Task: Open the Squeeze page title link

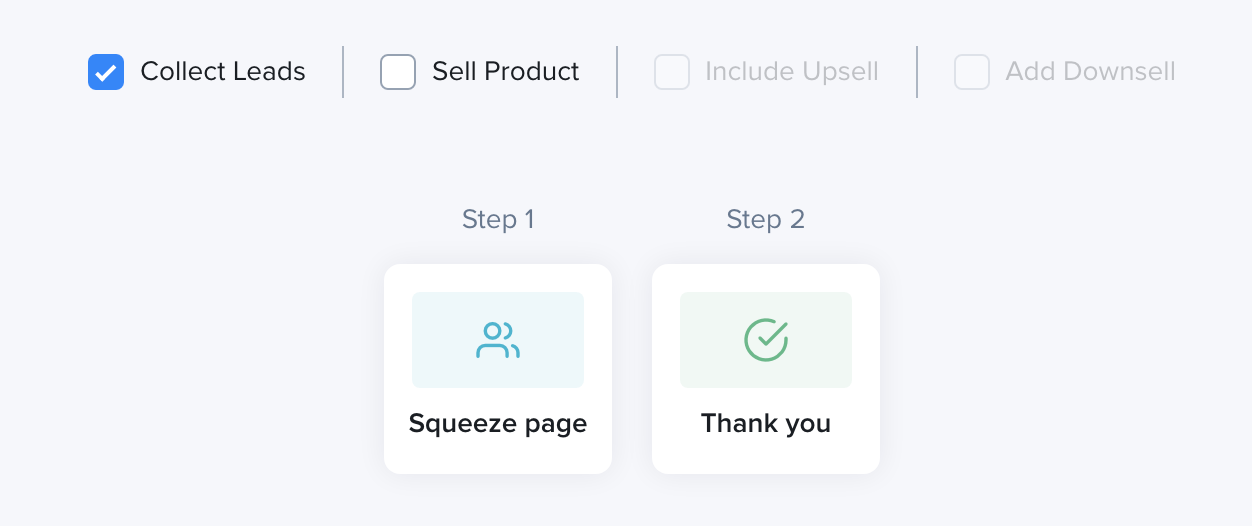Action: 498,424
